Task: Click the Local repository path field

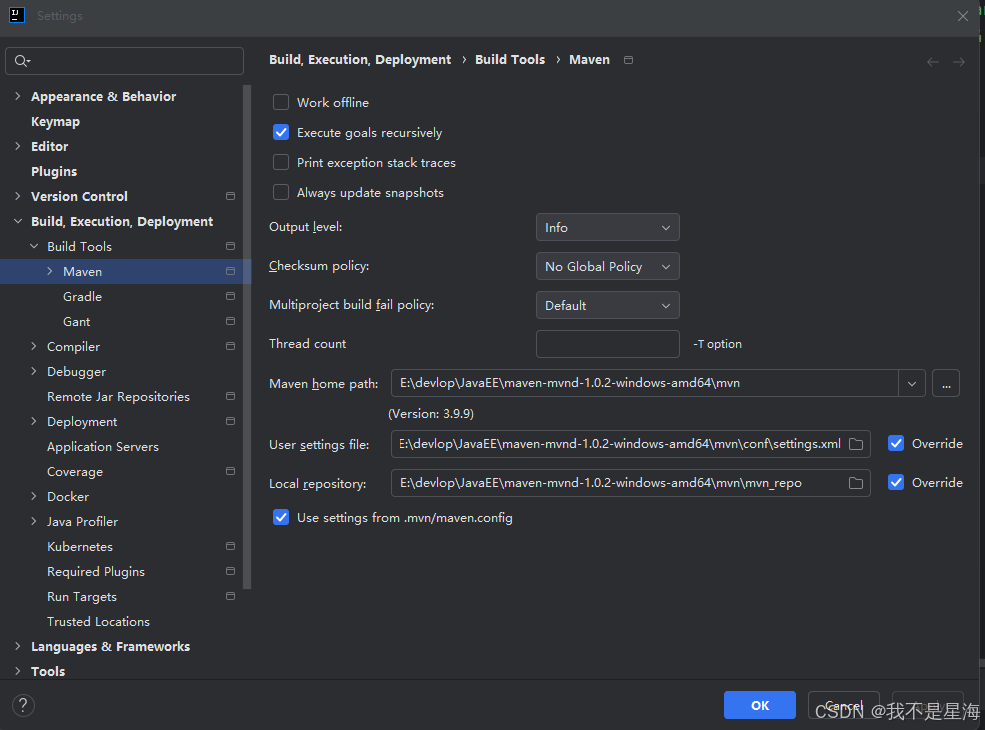Action: [x=631, y=483]
